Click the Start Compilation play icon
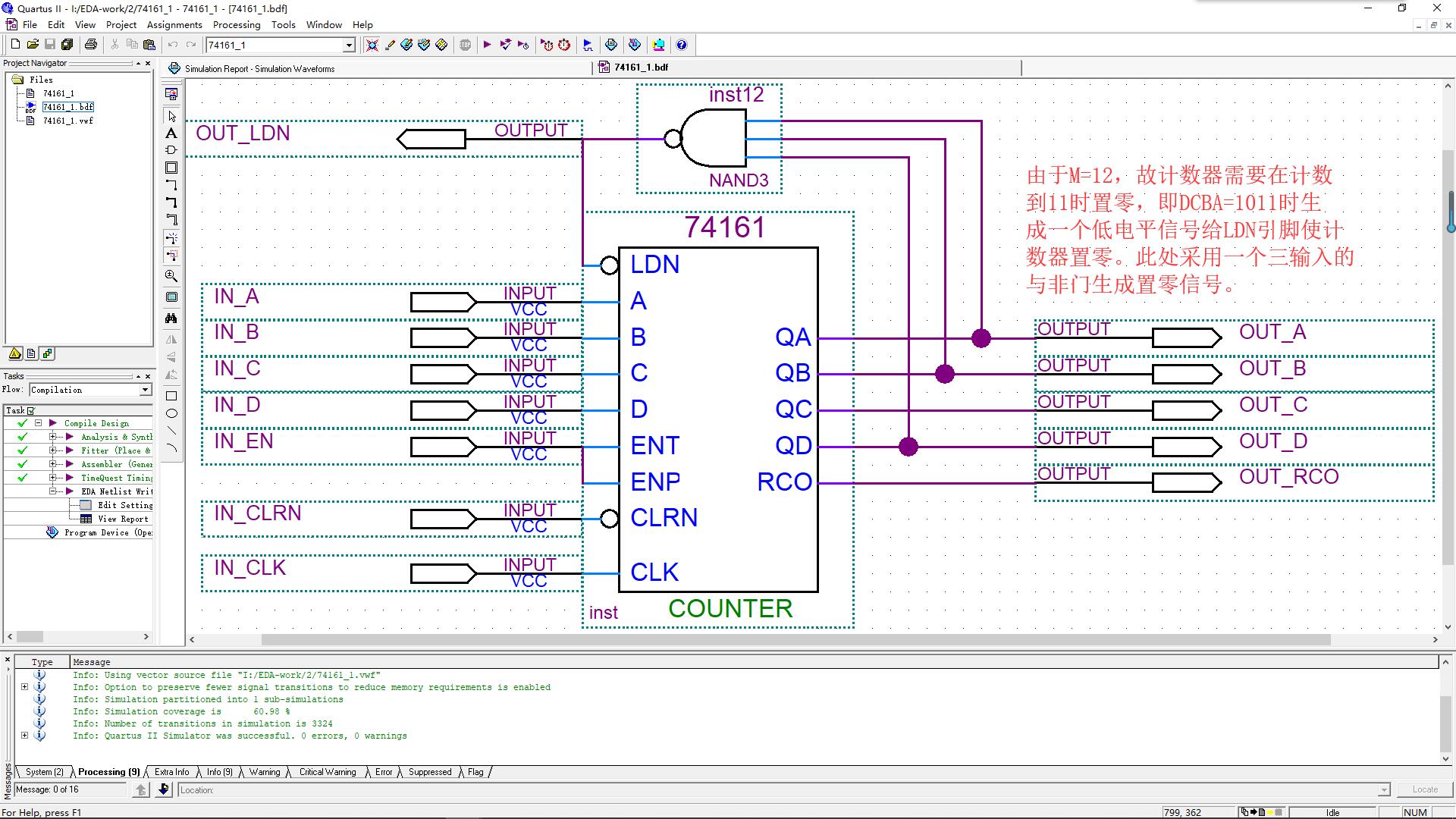1456x819 pixels. coord(487,45)
